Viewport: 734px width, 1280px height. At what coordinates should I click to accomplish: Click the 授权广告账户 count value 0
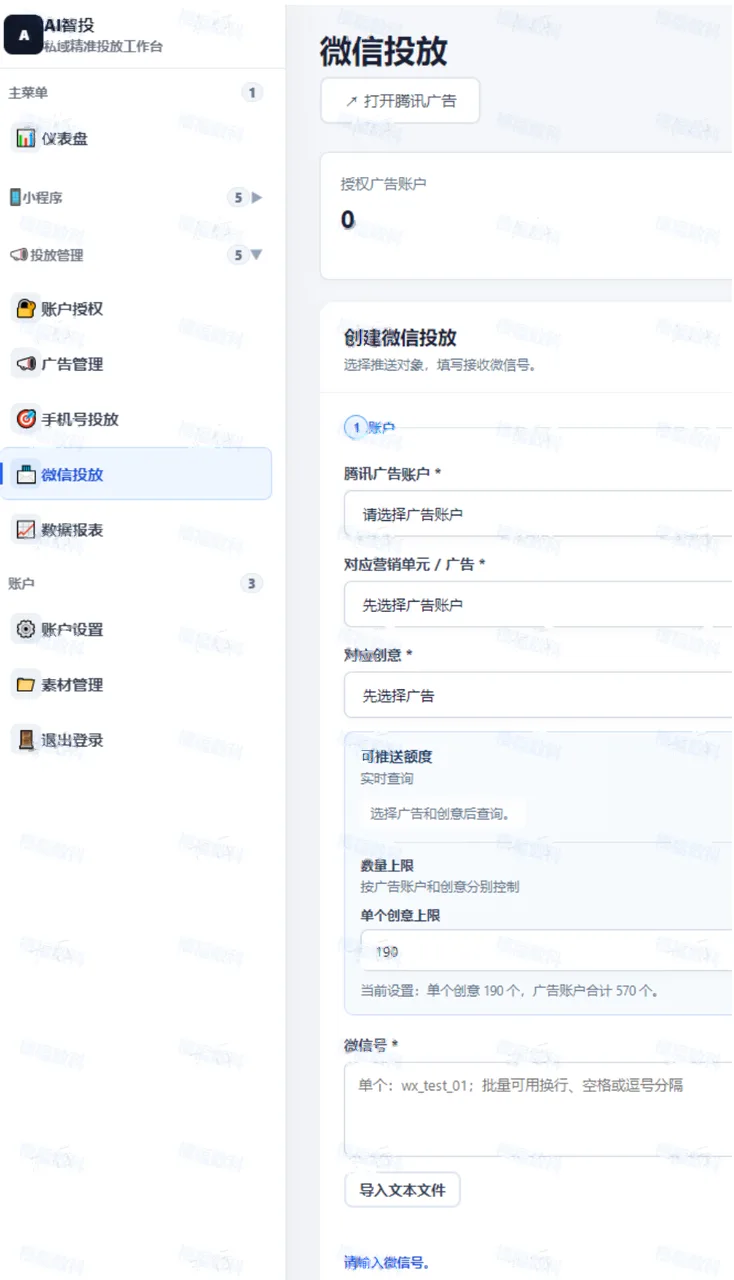point(348,220)
